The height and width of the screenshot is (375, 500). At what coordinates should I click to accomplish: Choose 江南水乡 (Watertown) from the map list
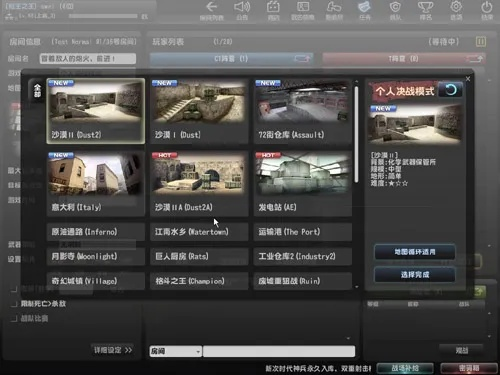point(199,232)
